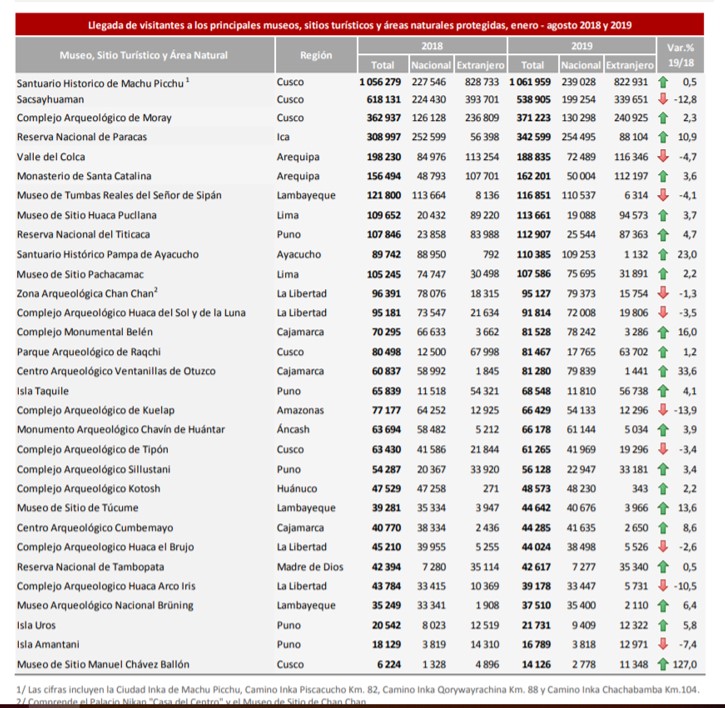The width and height of the screenshot is (725, 708).
Task: Click 'Reserva Nacional de Tambopata' name
Action: (x=90, y=567)
